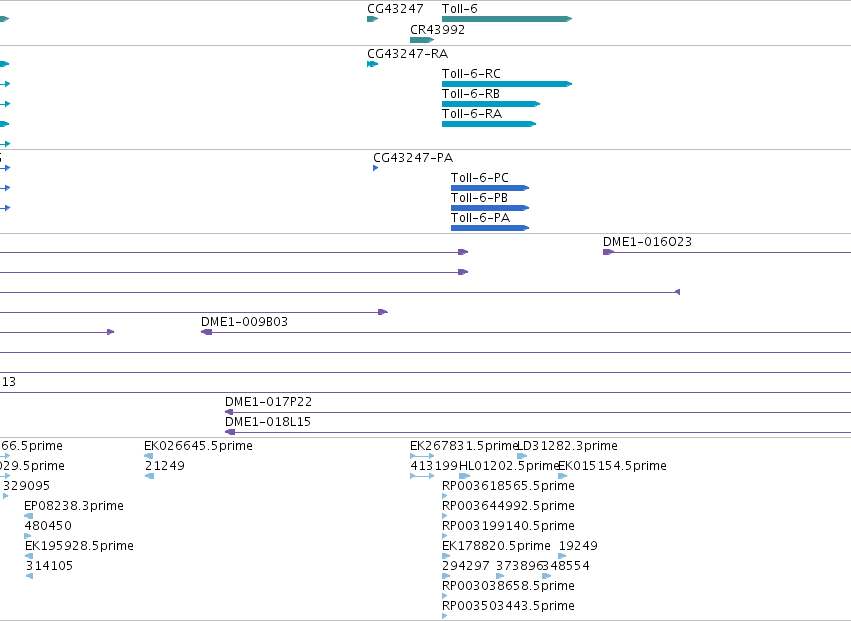Select the 348554 feature label
Screen dimensions: 851x621
[566, 566]
